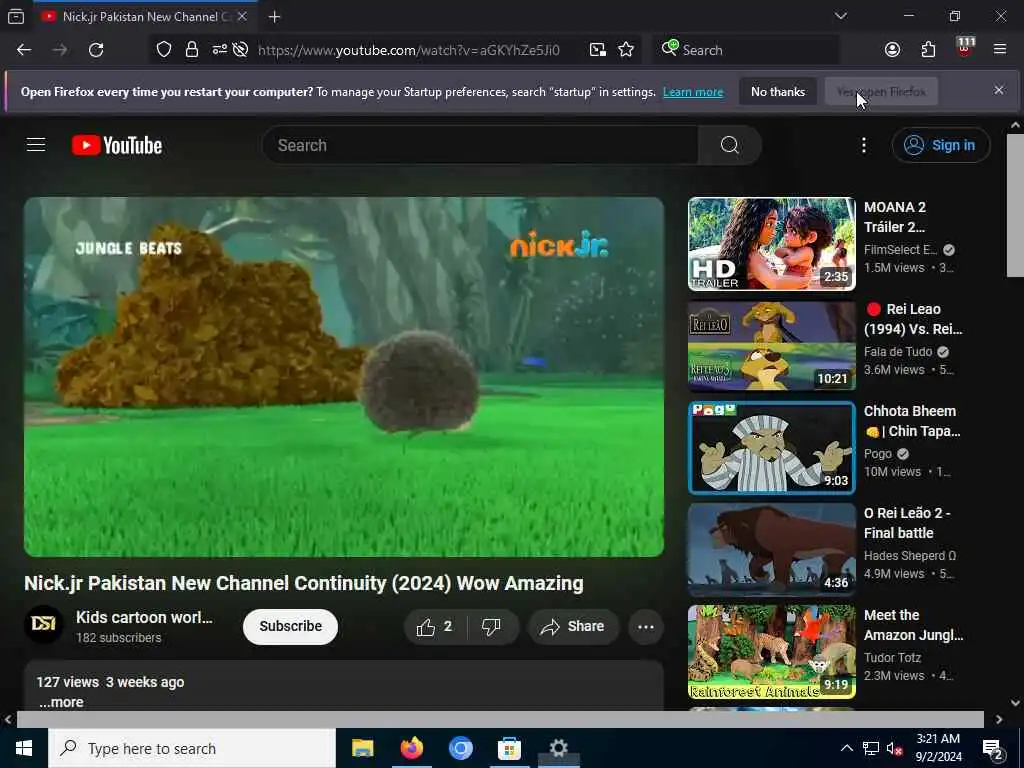Click the Firefox Search box

745,50
